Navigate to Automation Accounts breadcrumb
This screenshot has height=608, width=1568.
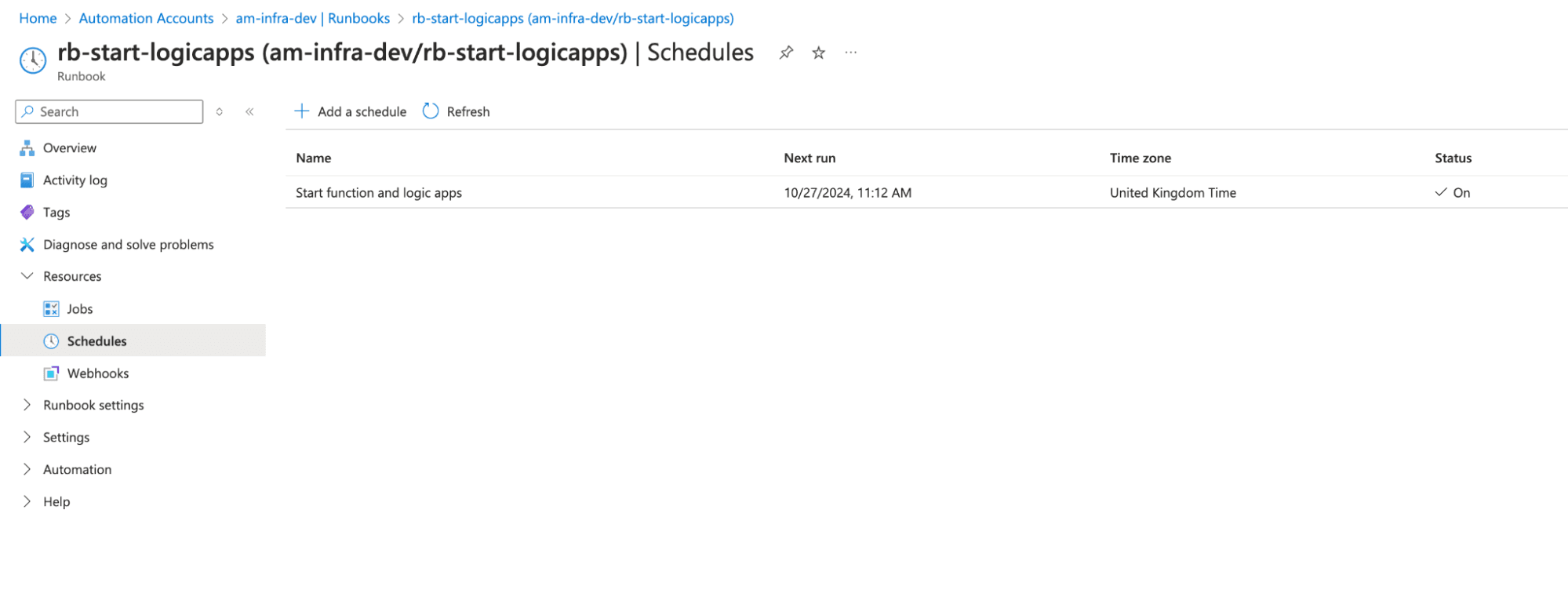(146, 18)
